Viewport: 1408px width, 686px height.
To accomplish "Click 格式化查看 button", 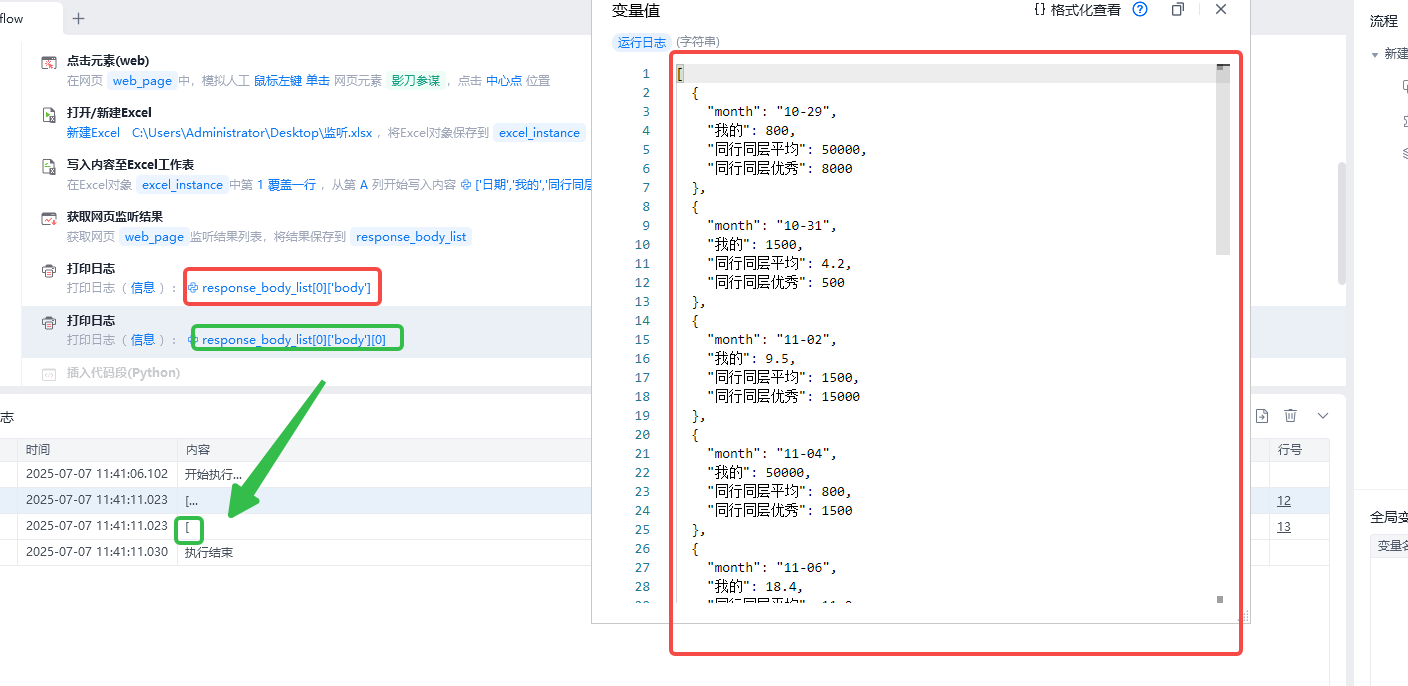I will tap(1077, 10).
